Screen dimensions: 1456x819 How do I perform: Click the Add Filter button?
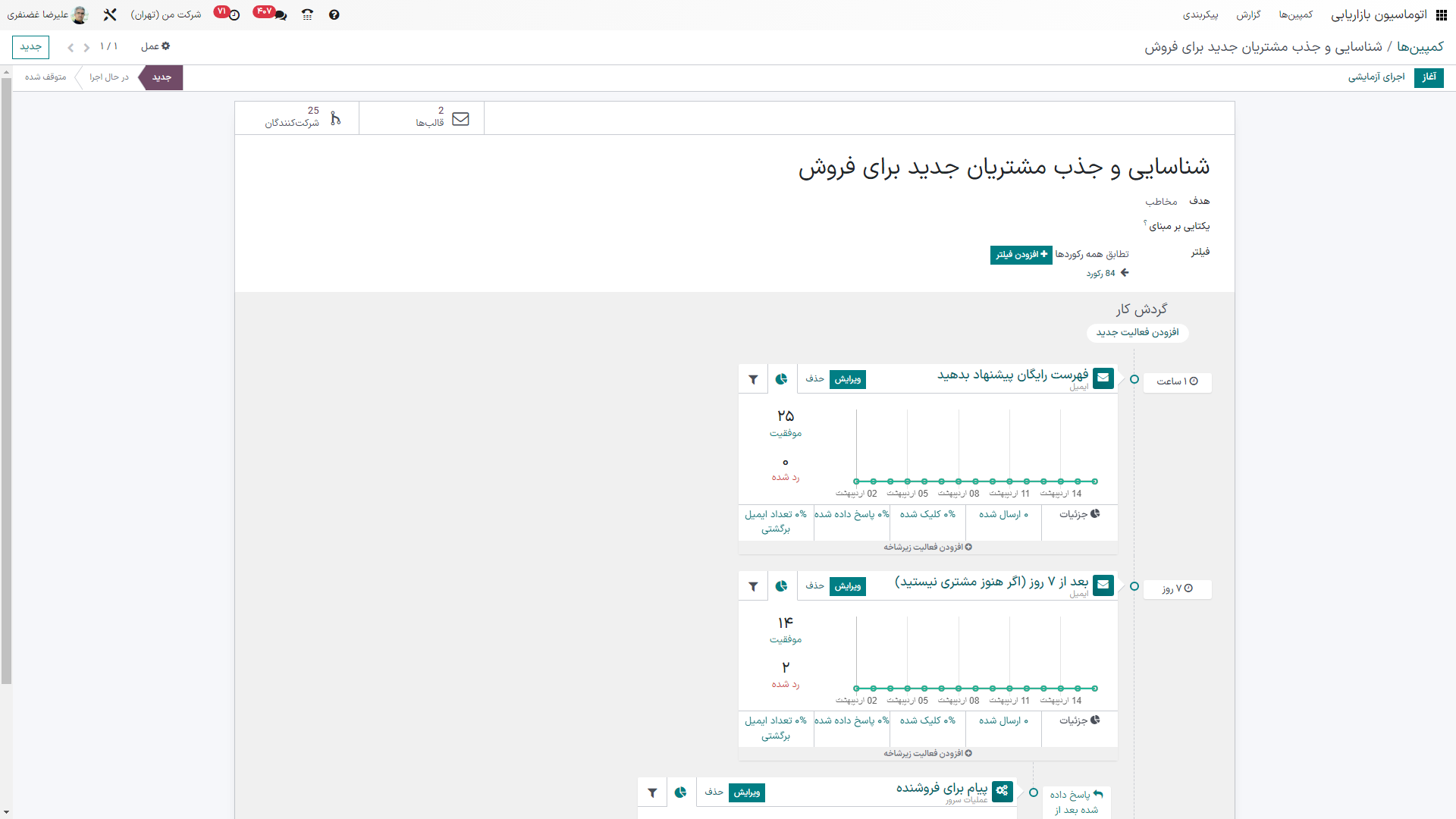click(x=1021, y=255)
